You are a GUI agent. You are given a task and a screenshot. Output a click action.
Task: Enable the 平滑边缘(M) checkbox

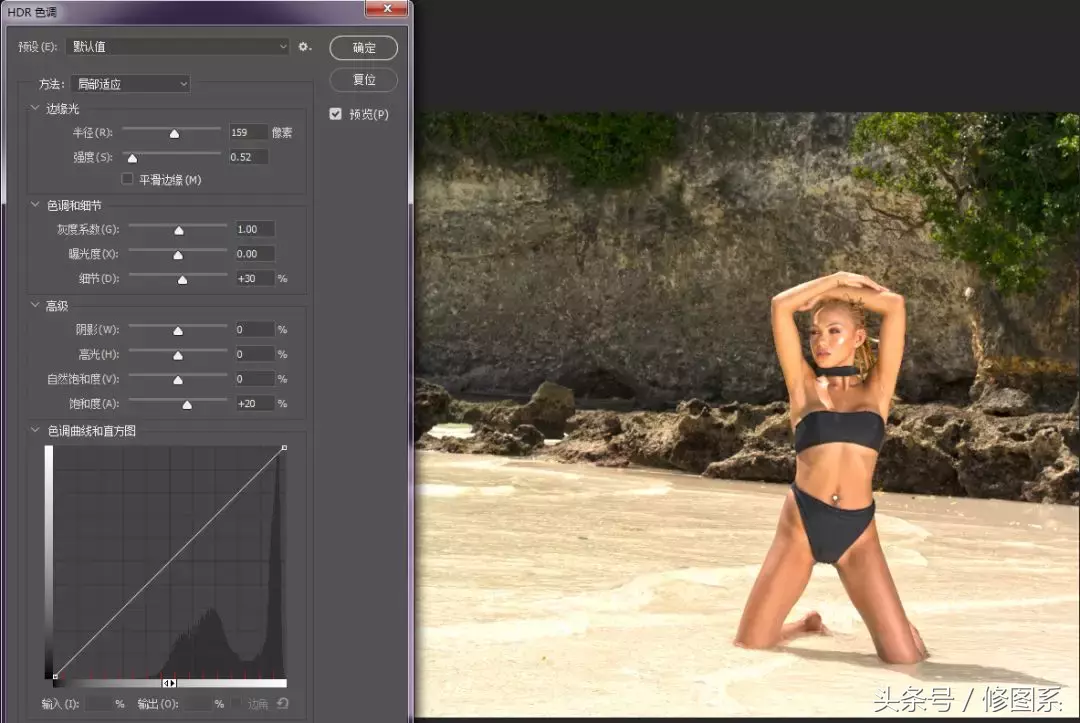pyautogui.click(x=127, y=179)
